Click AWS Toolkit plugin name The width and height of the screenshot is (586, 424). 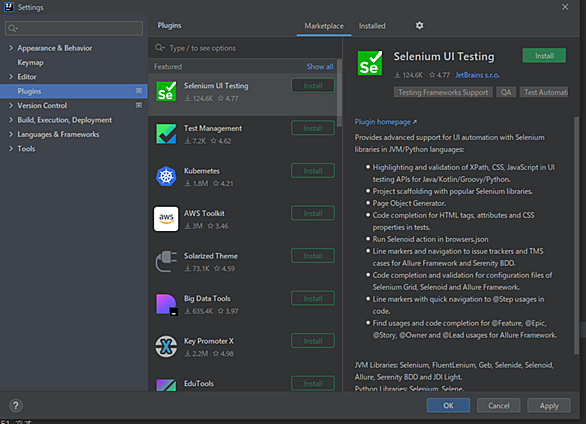pyautogui.click(x=204, y=213)
